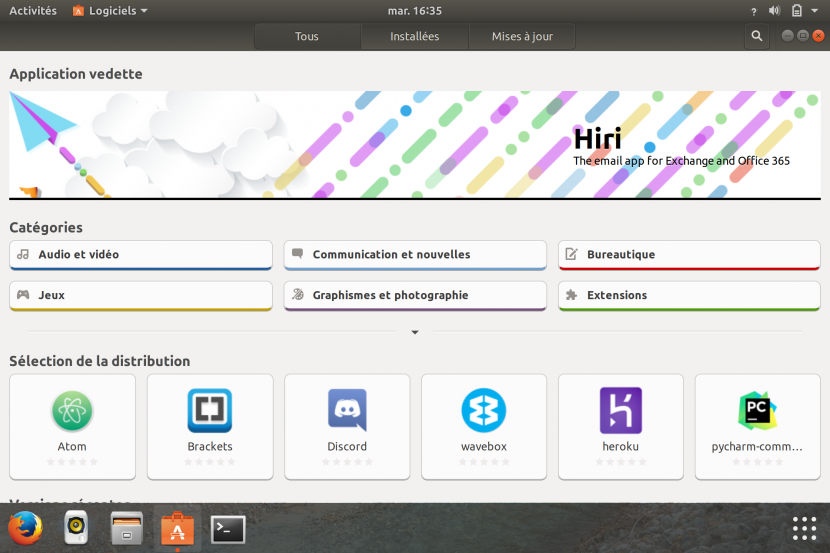The width and height of the screenshot is (830, 553).
Task: Open the system menu dropdown arrow
Action: click(x=815, y=11)
